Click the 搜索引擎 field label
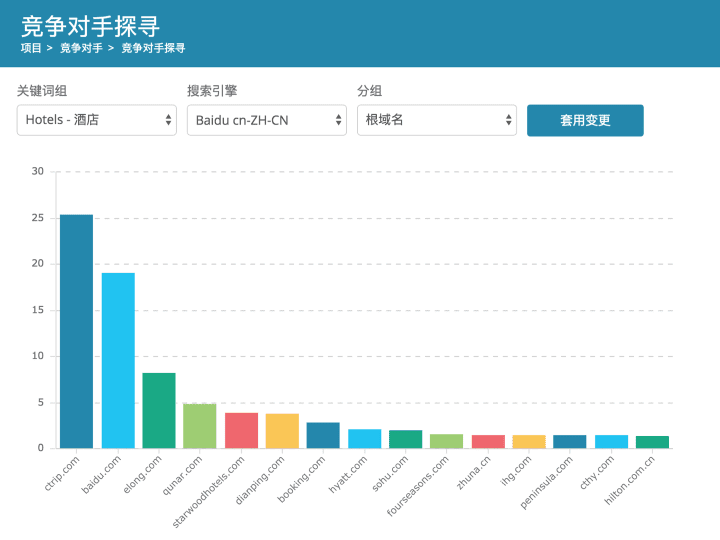720x540 pixels. pyautogui.click(x=212, y=91)
